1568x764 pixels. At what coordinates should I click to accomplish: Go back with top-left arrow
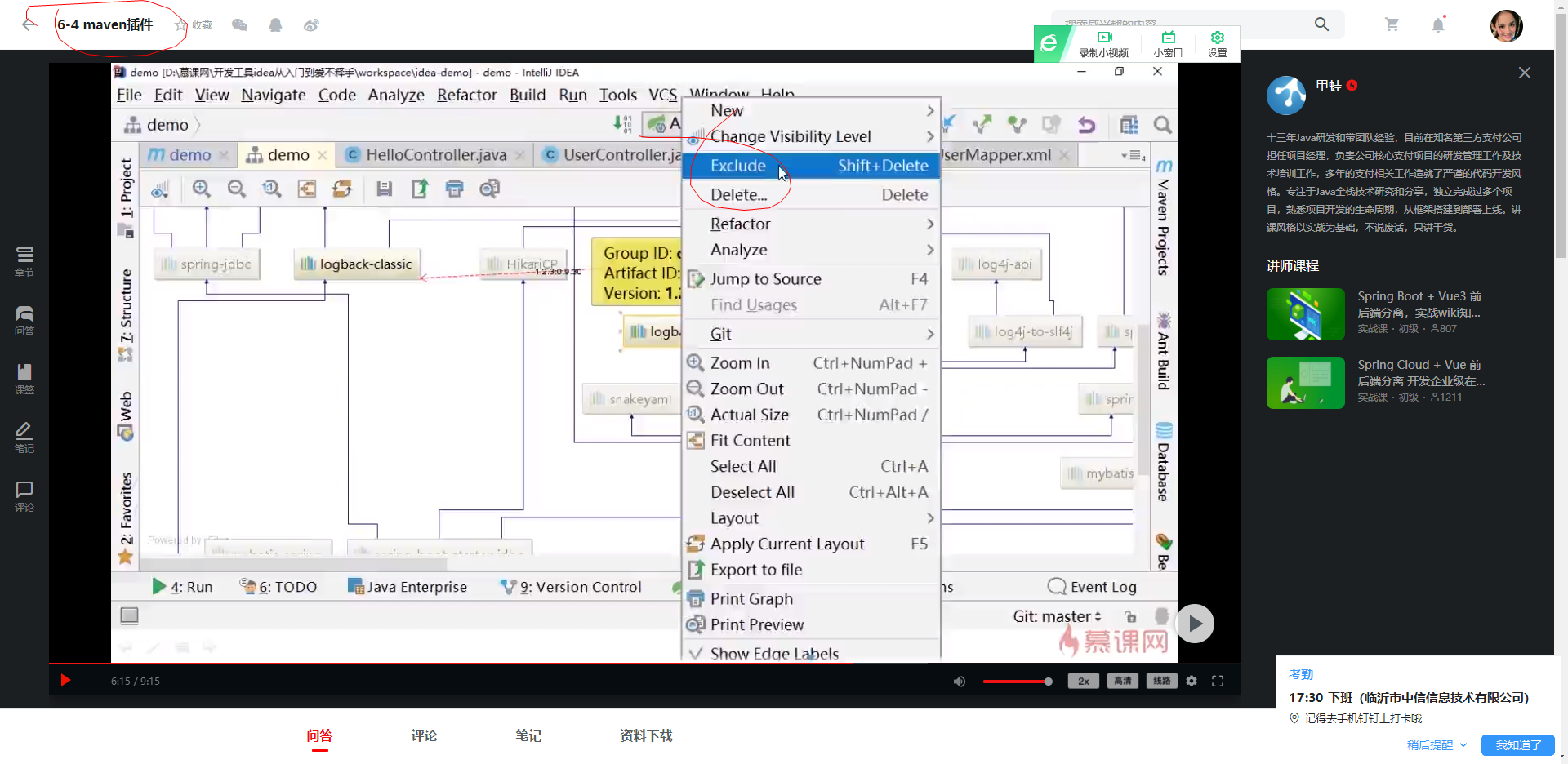pos(29,24)
